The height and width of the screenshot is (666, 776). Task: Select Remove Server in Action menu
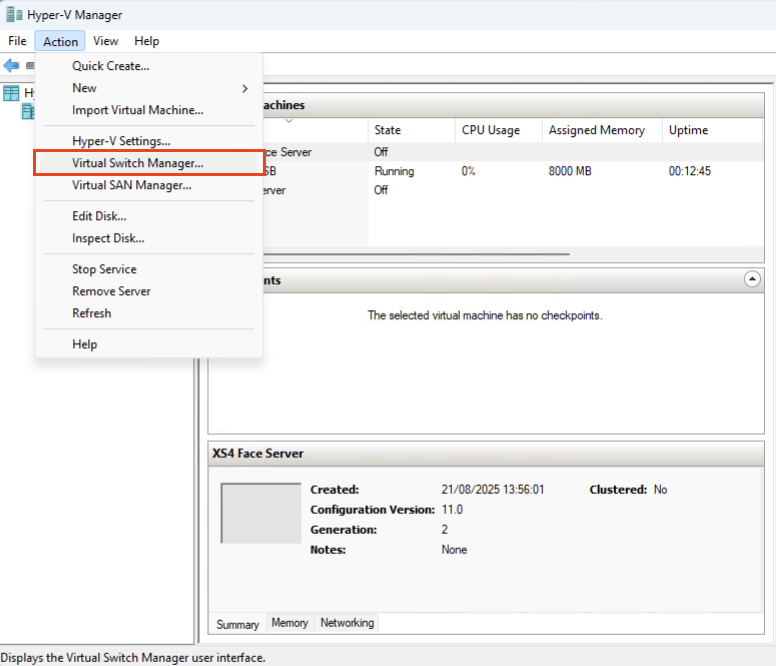148,291
